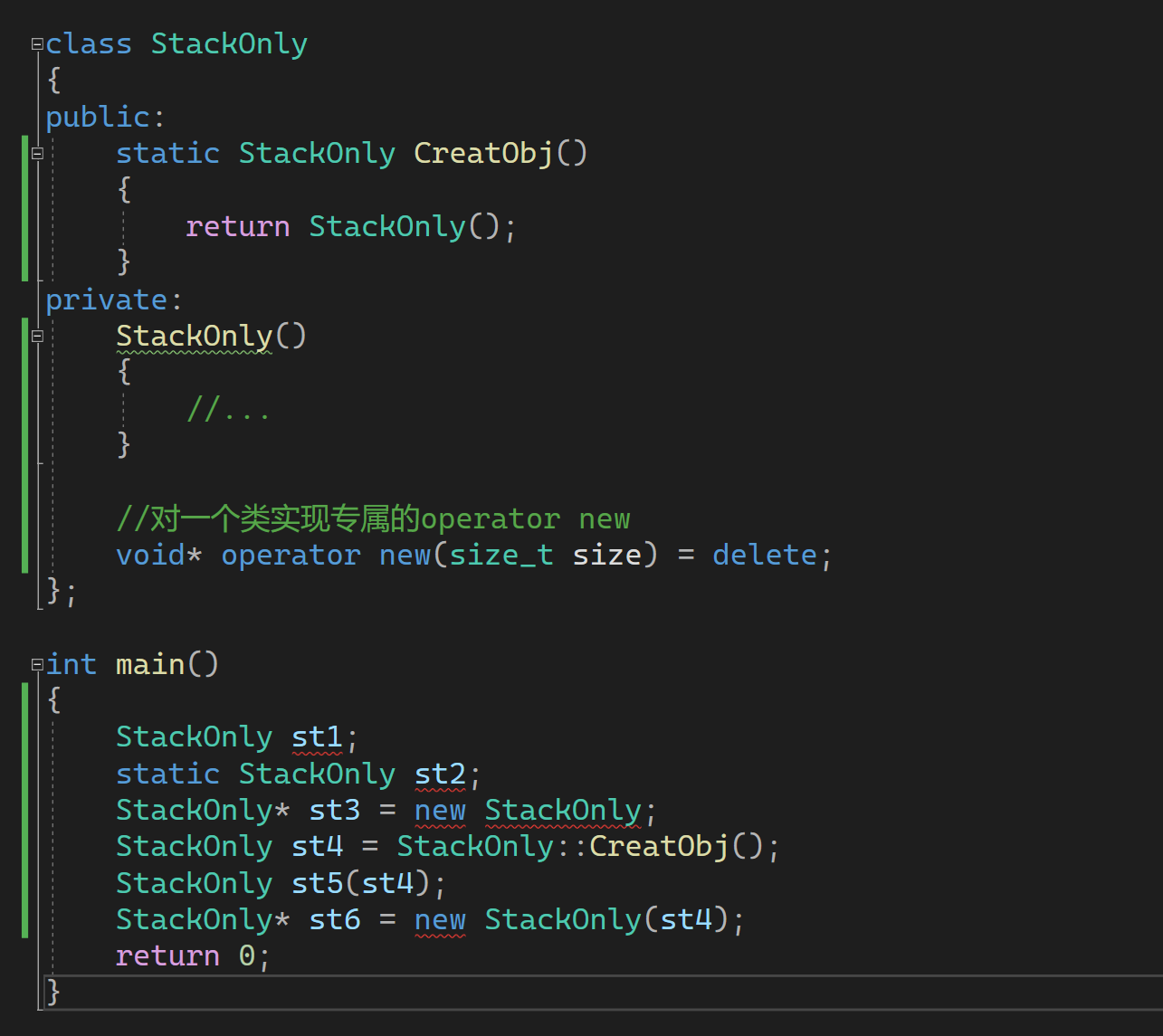The height and width of the screenshot is (1036, 1163).
Task: Click variable st3 in its declaration
Action: click(x=334, y=810)
